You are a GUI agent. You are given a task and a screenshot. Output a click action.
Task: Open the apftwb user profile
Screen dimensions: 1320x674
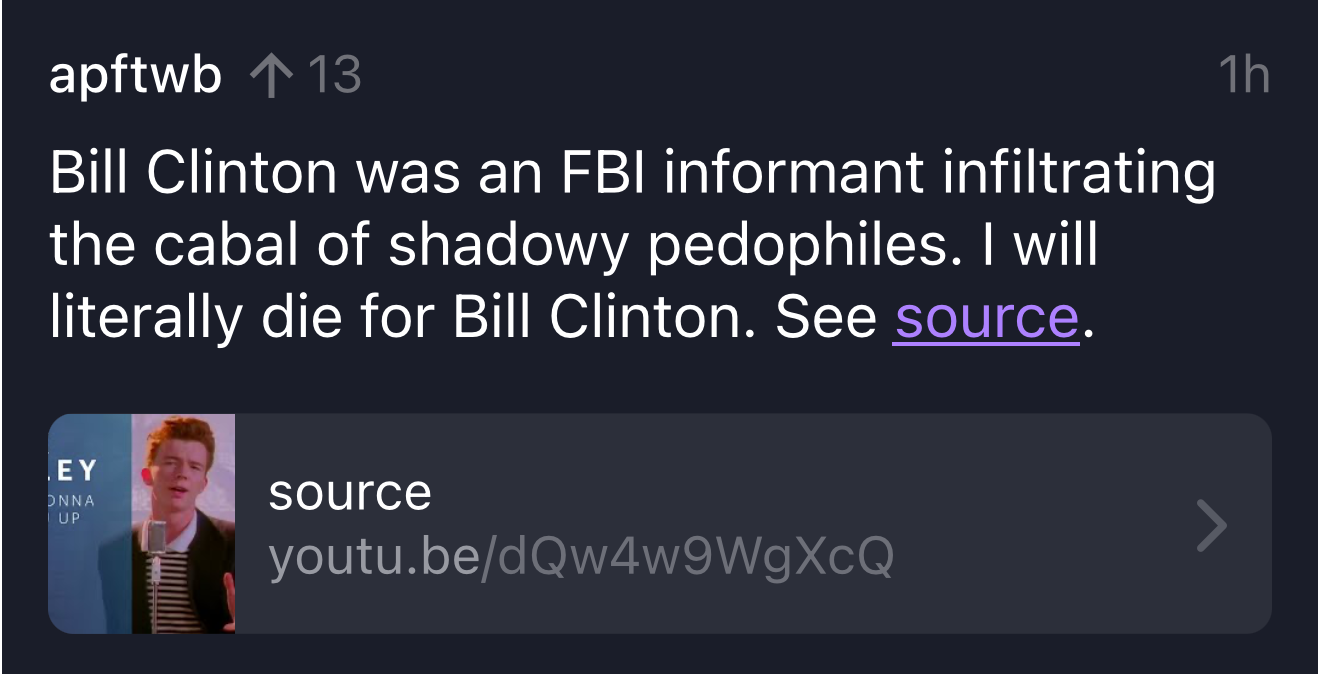click(x=135, y=75)
